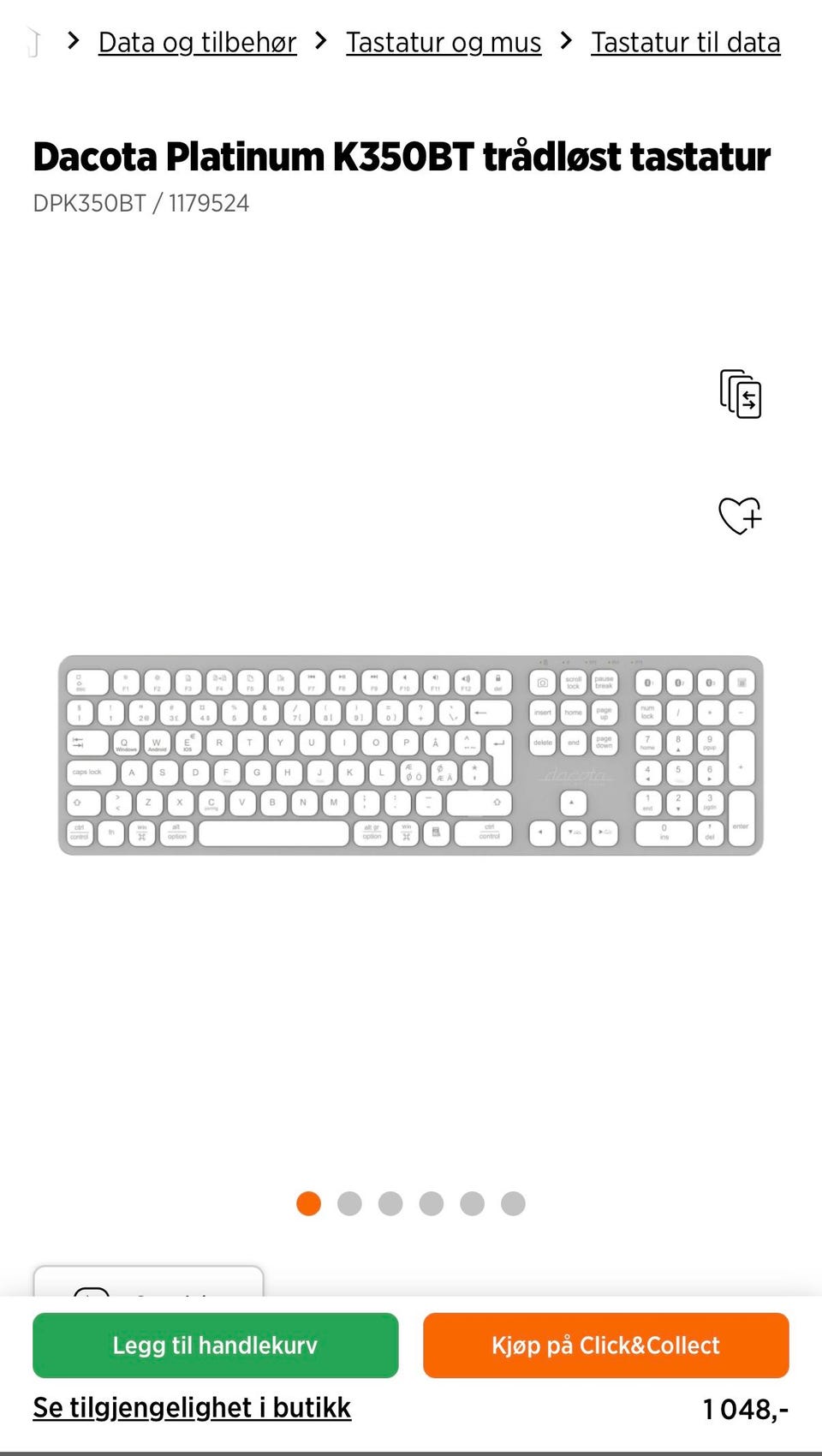Navigate to Tastatur og mus category
The image size is (822, 1456).
[444, 42]
